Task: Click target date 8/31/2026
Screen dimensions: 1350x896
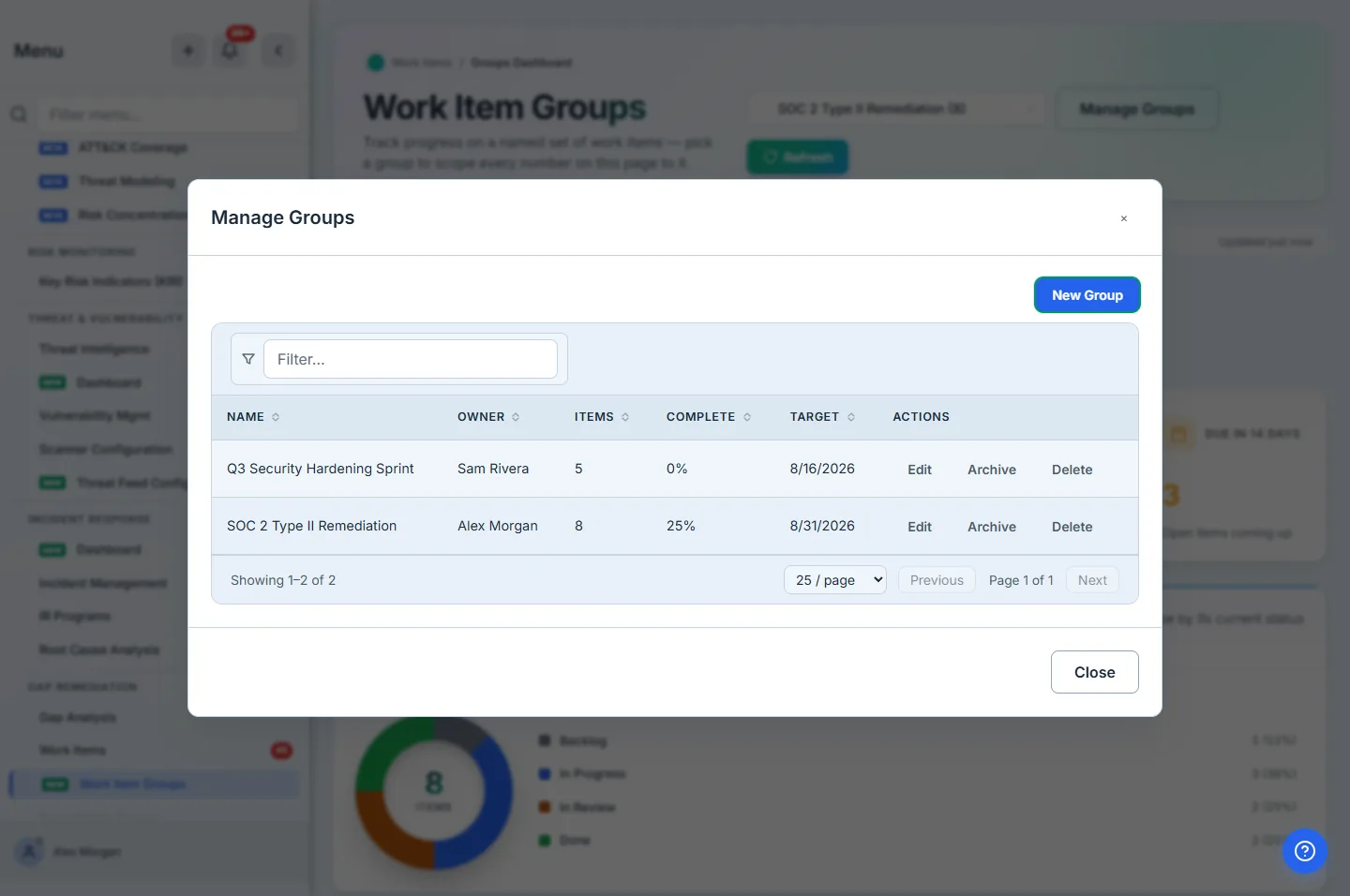Action: (x=822, y=526)
